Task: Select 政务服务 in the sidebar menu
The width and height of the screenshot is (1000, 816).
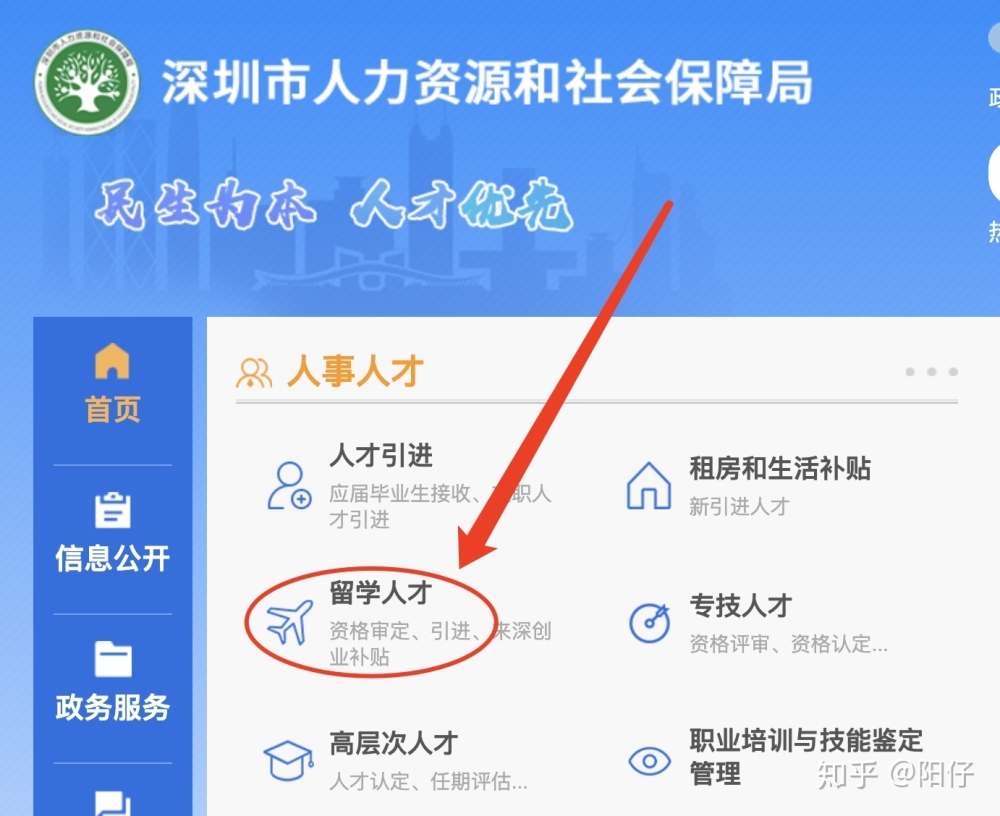Action: point(113,707)
